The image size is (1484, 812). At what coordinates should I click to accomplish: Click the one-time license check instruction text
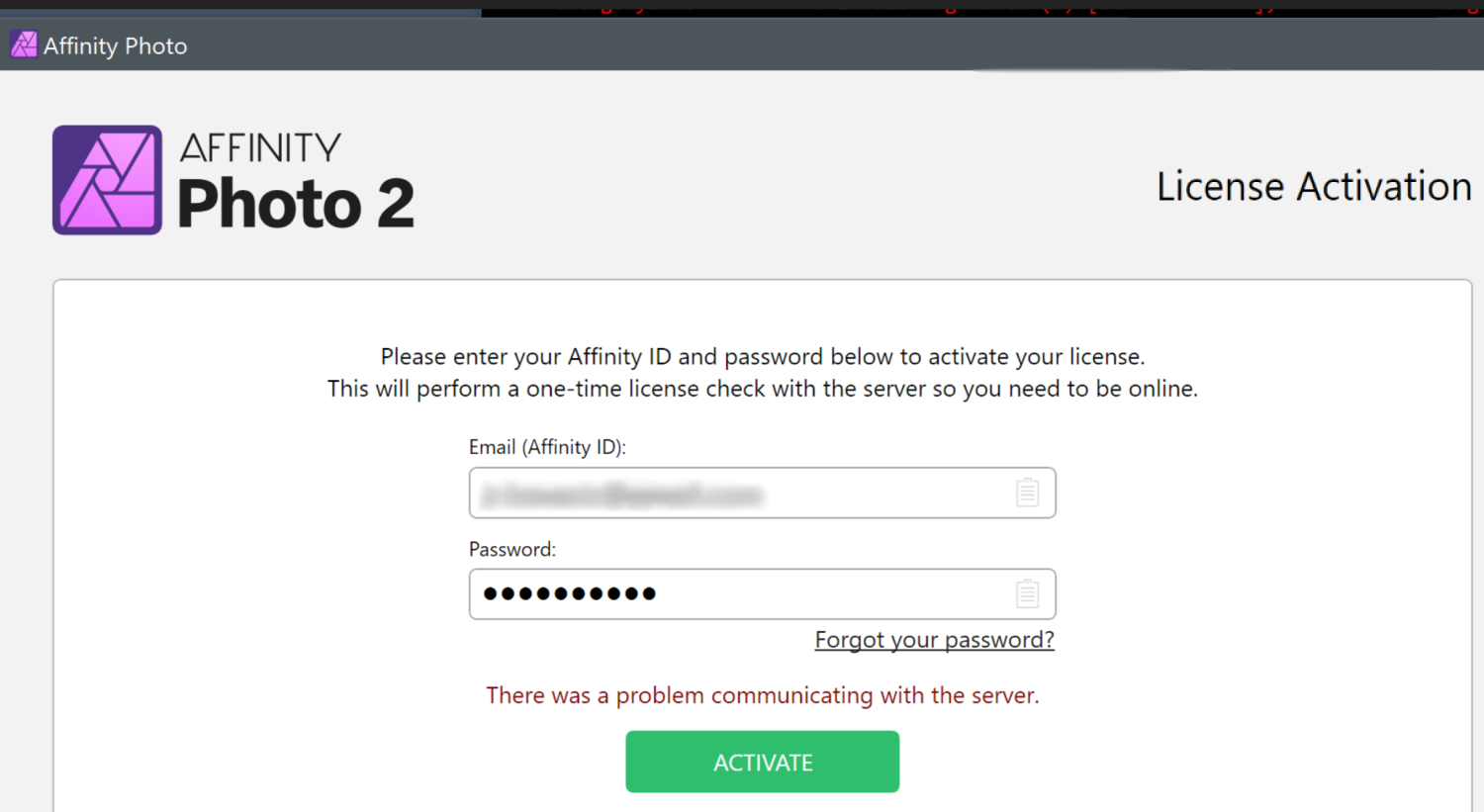(x=762, y=388)
